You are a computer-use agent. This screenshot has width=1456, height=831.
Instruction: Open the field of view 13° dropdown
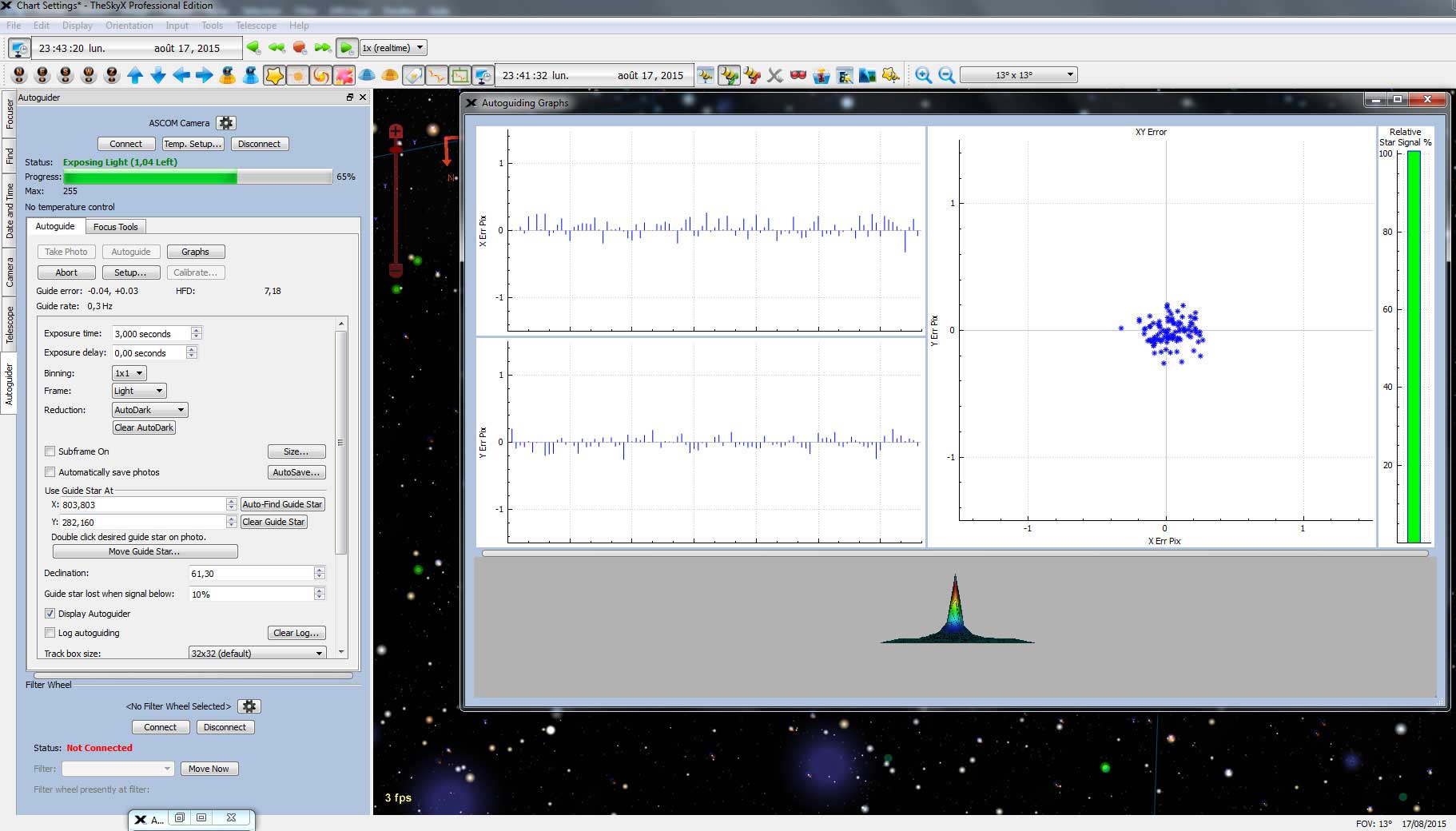click(x=1020, y=74)
